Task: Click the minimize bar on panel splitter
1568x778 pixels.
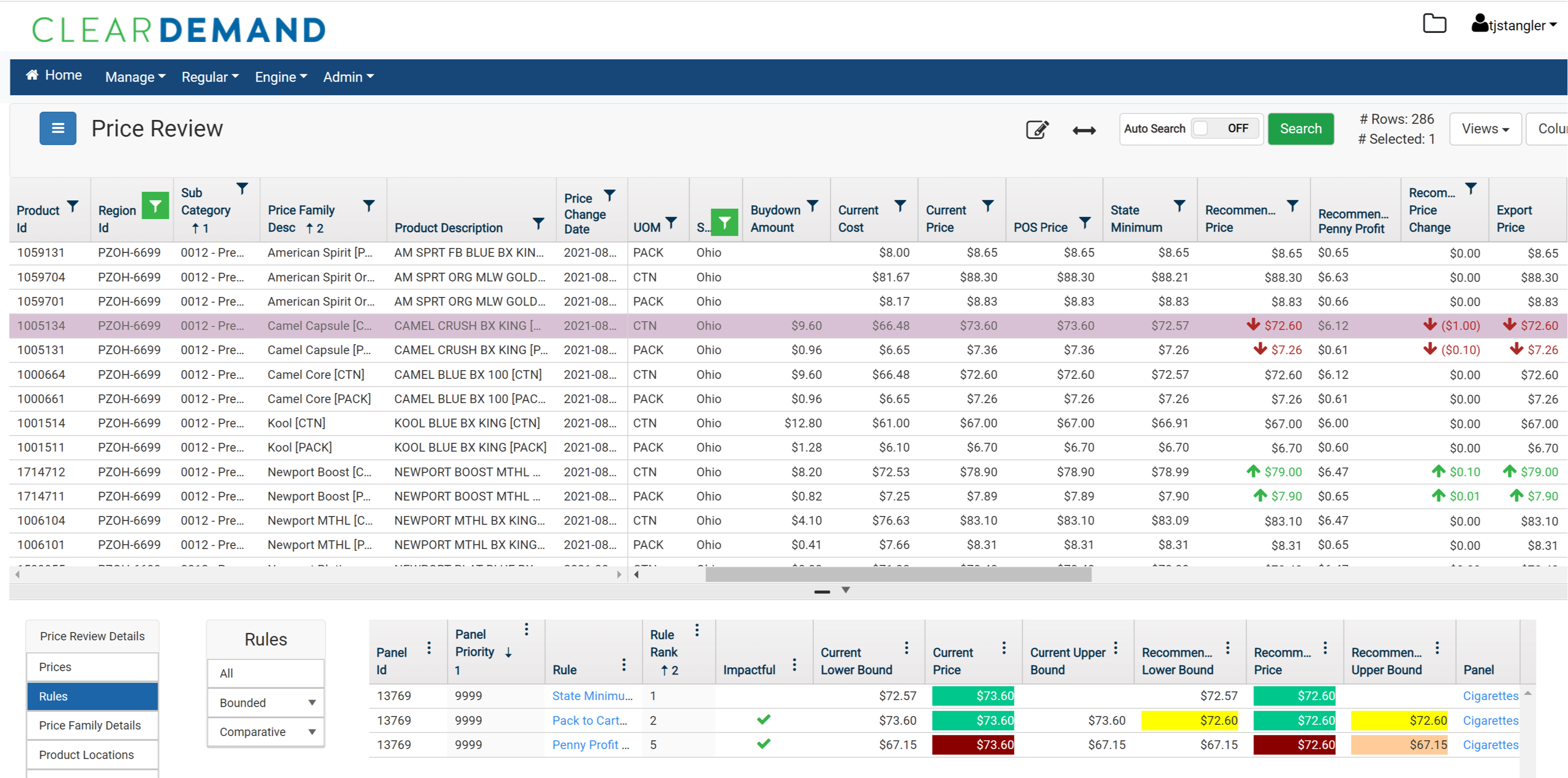Action: point(822,592)
